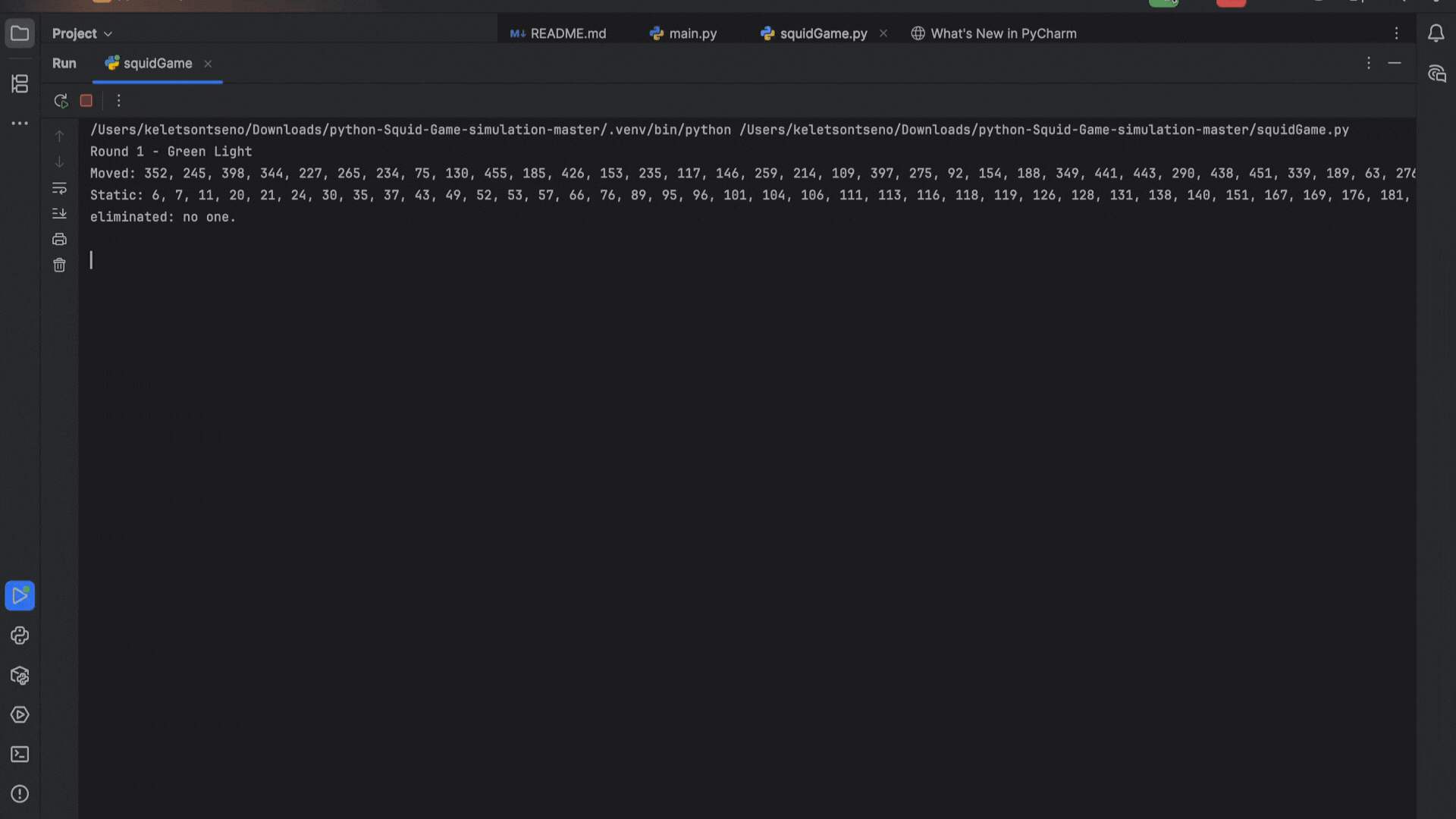
Task: Switch to the main.py editor tab
Action: 683,33
